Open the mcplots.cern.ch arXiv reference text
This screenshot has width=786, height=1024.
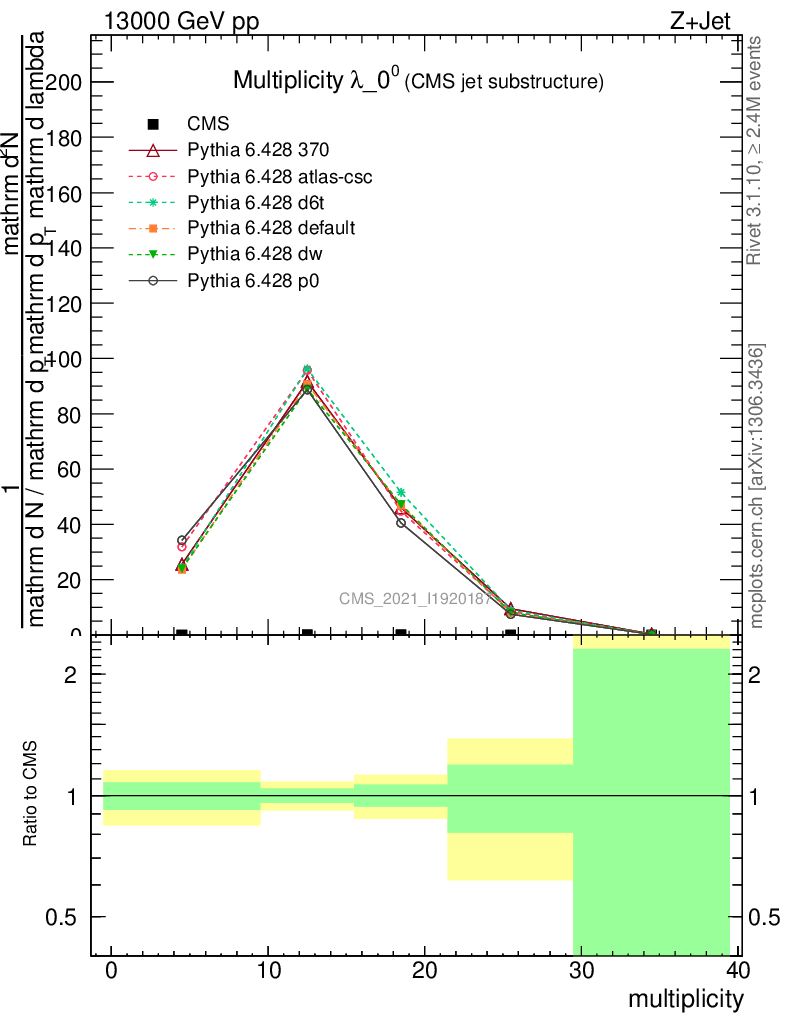pyautogui.click(x=757, y=486)
